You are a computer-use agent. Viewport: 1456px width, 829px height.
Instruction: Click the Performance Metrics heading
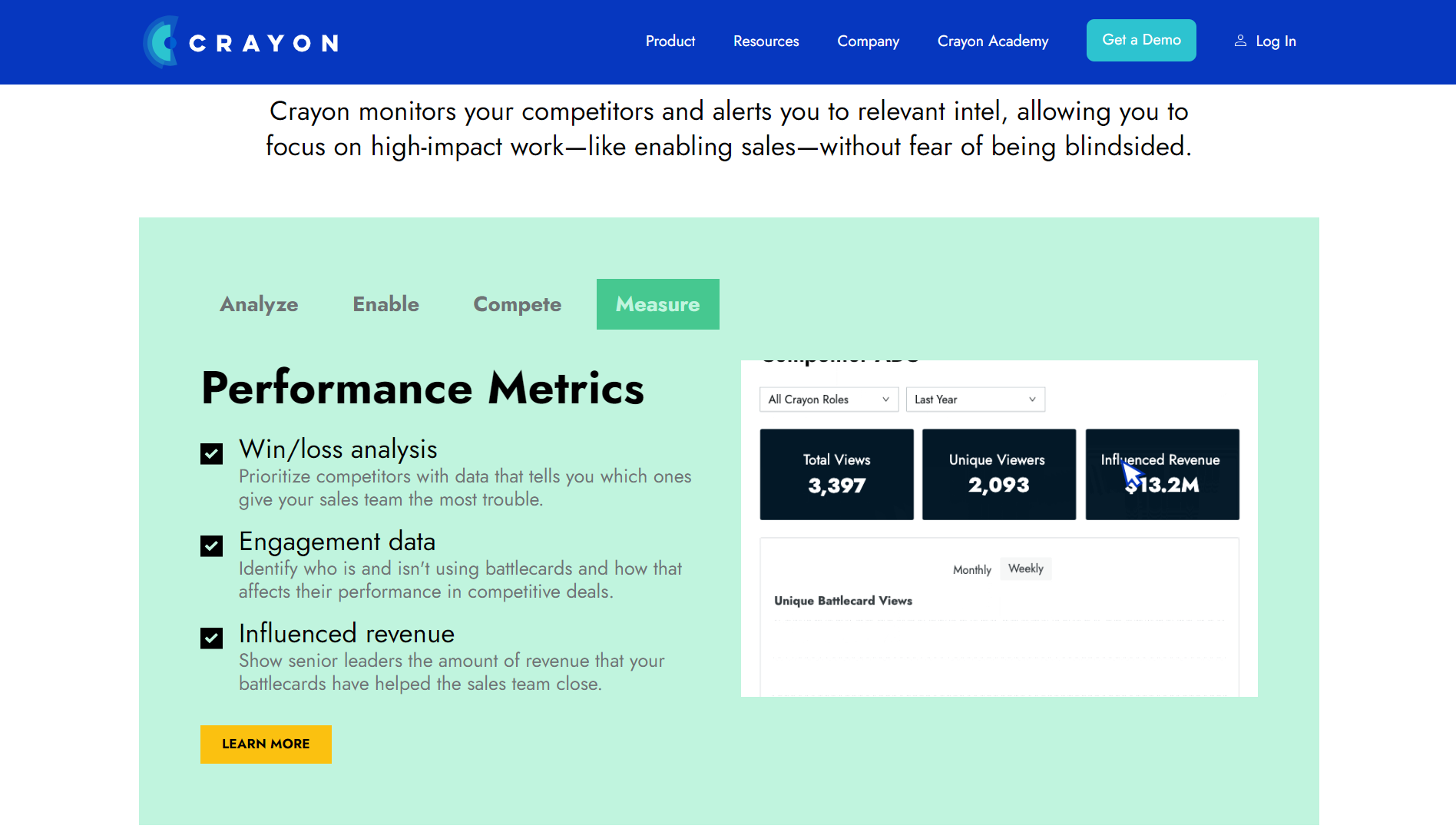pyautogui.click(x=423, y=388)
